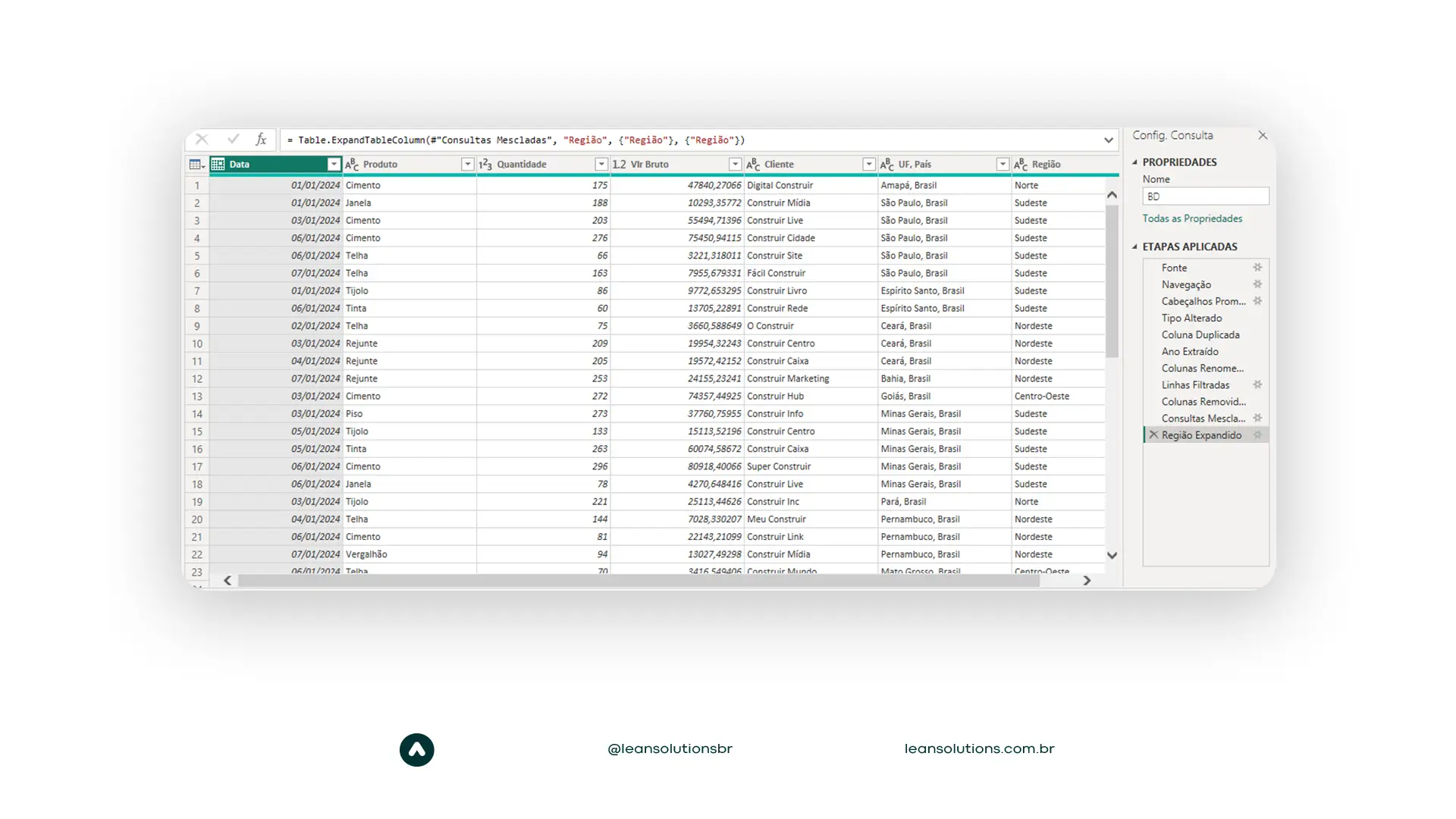Viewport: 1456px width, 819px height.
Task: Expand the formula bar with the chevron
Action: (x=1109, y=140)
